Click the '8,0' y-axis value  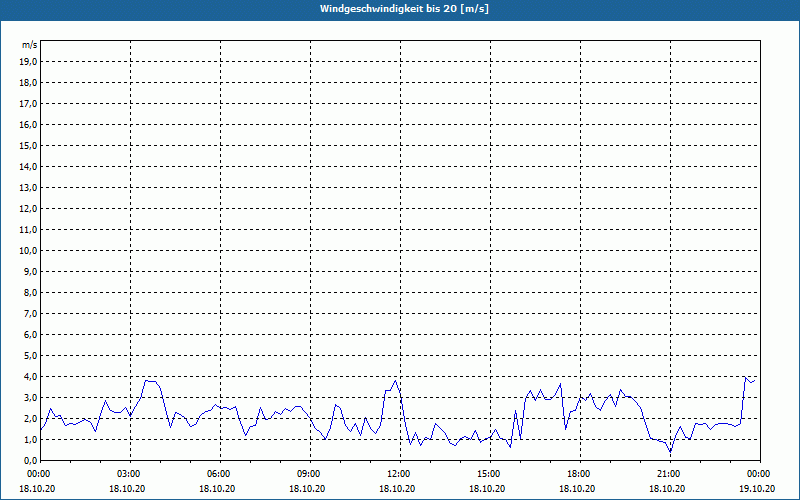31,292
